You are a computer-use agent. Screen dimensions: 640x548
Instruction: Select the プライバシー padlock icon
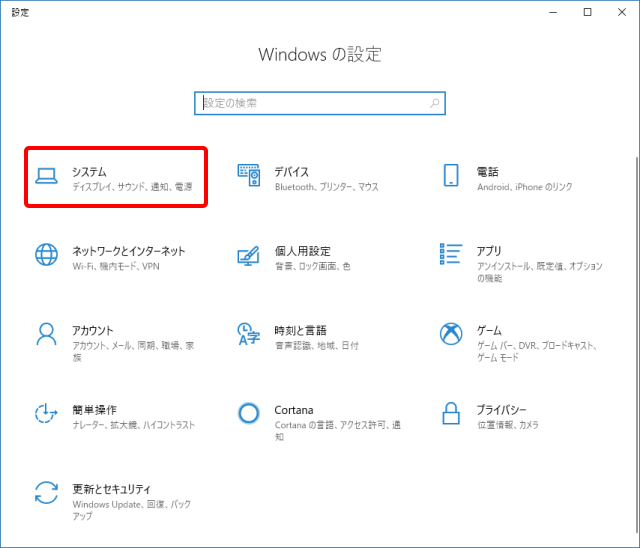click(451, 413)
